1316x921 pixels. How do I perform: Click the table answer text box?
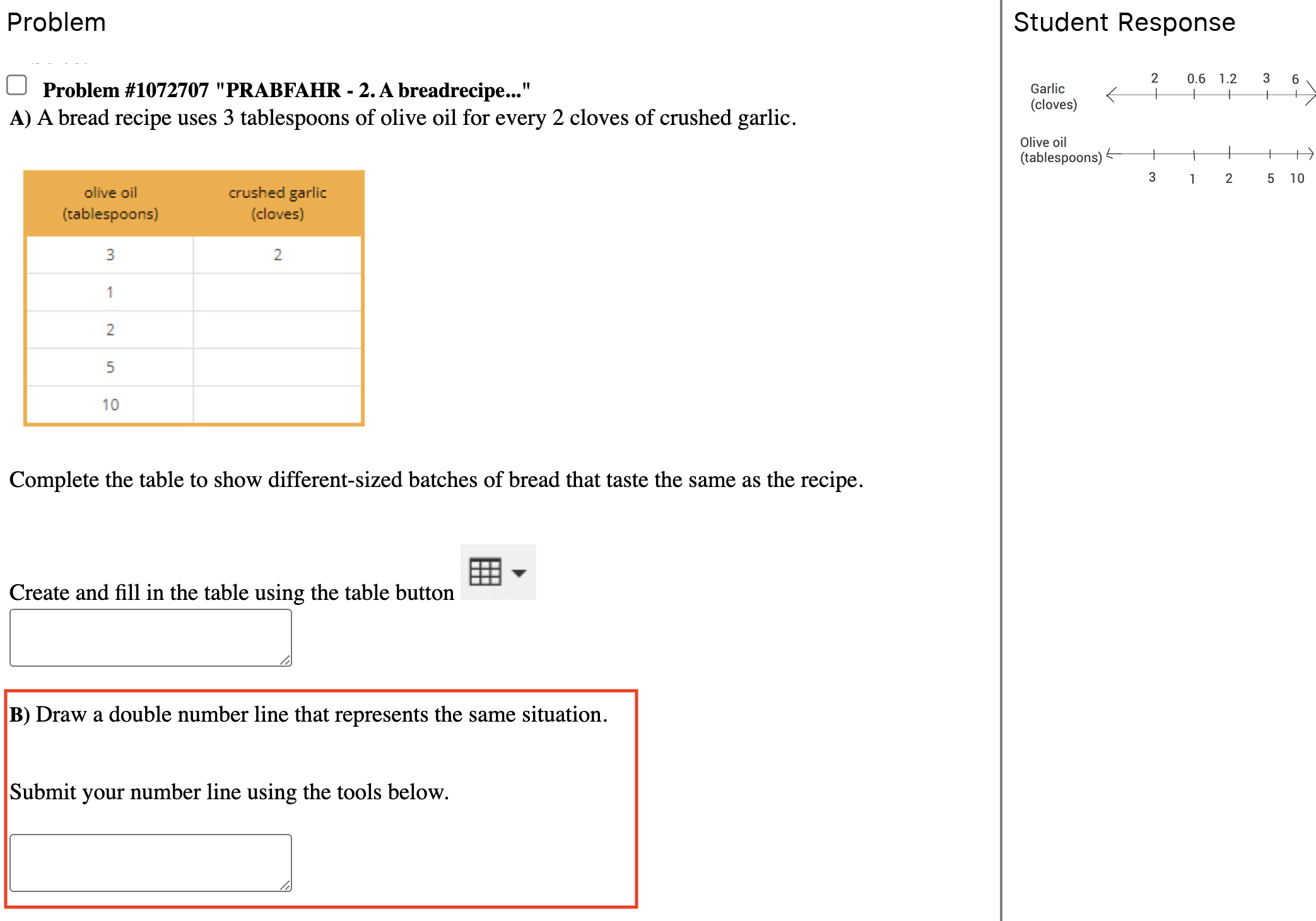click(150, 637)
